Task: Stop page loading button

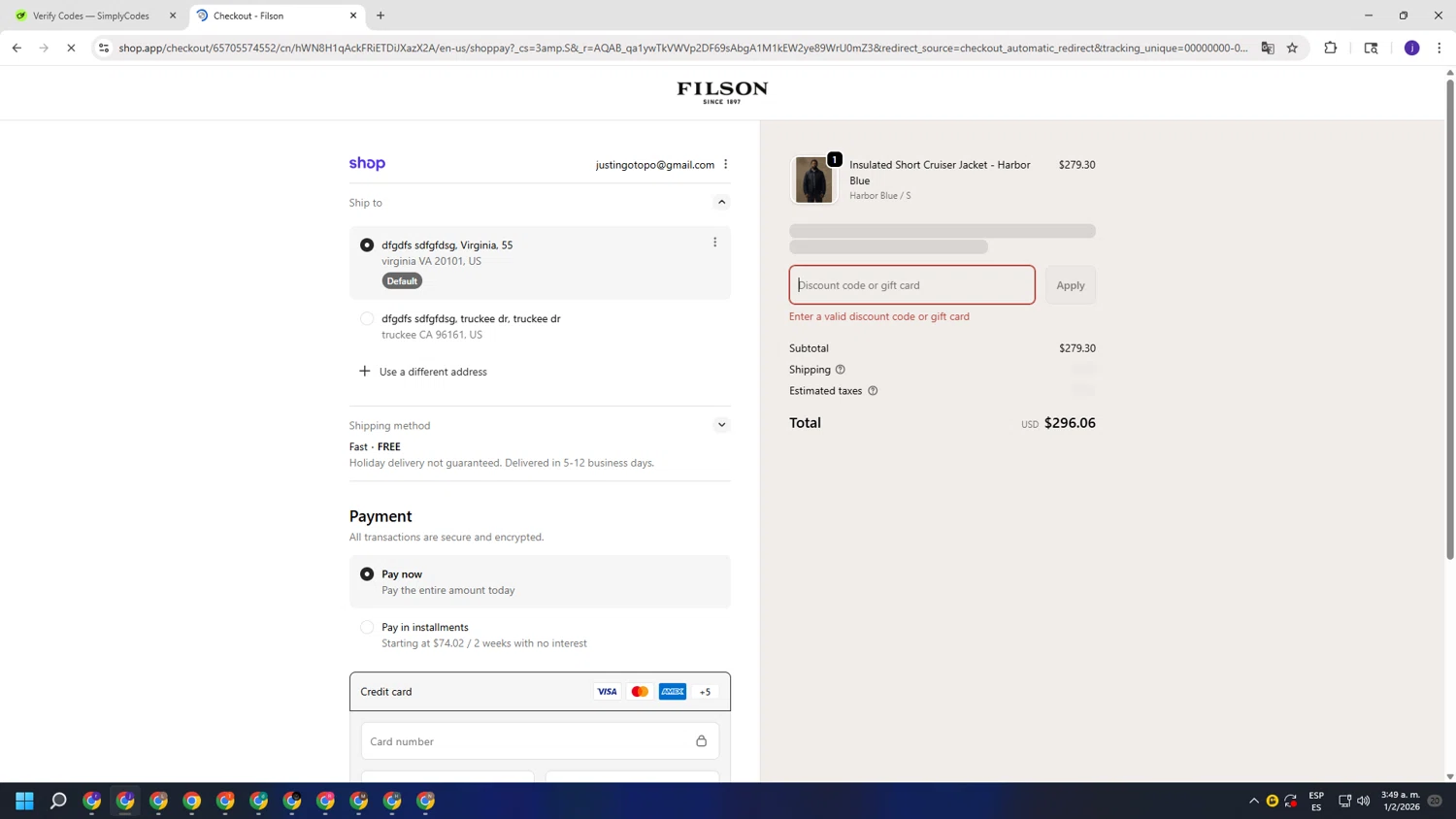Action: point(71,48)
